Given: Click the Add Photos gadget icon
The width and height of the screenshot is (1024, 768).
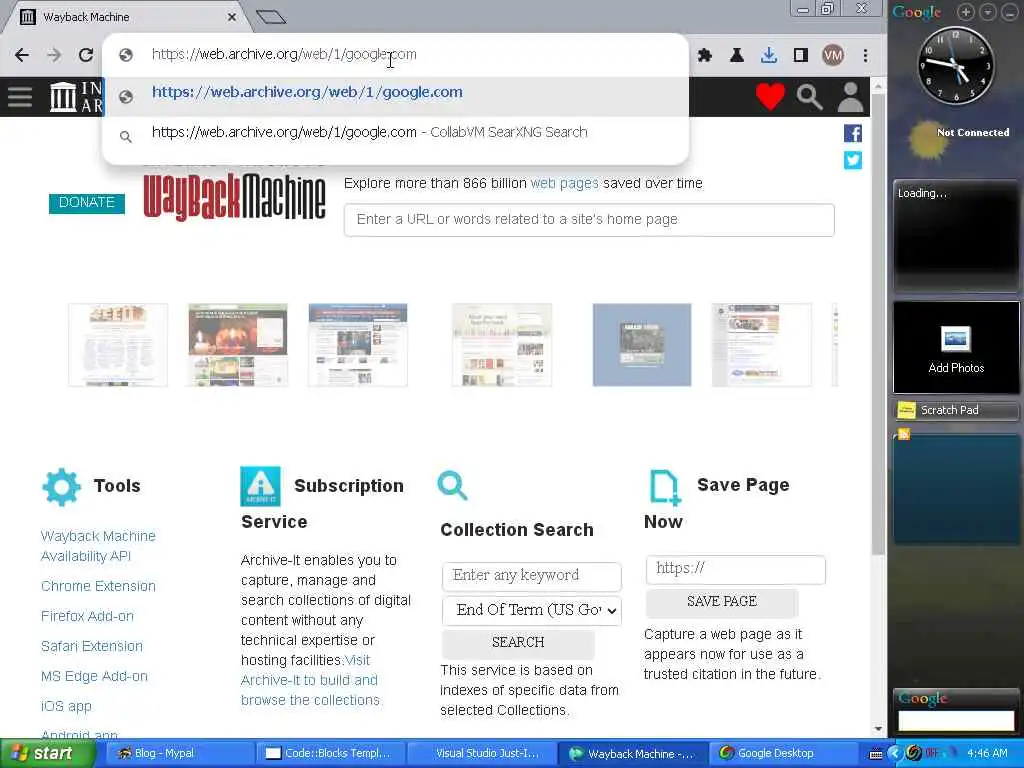Looking at the screenshot, I should pyautogui.click(x=955, y=340).
